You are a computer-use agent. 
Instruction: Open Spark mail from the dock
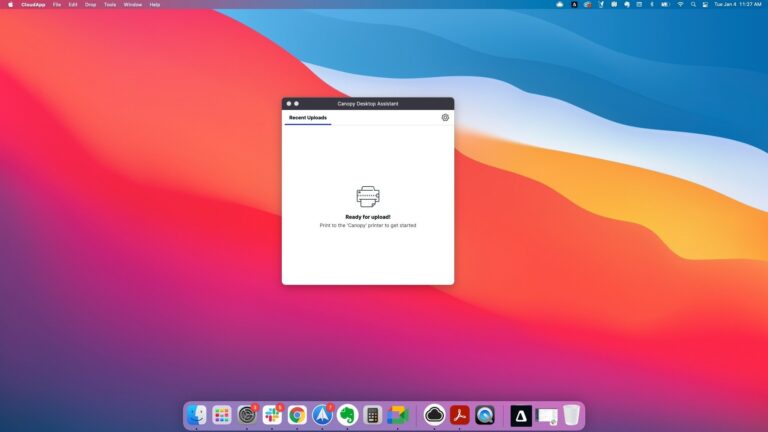322,415
